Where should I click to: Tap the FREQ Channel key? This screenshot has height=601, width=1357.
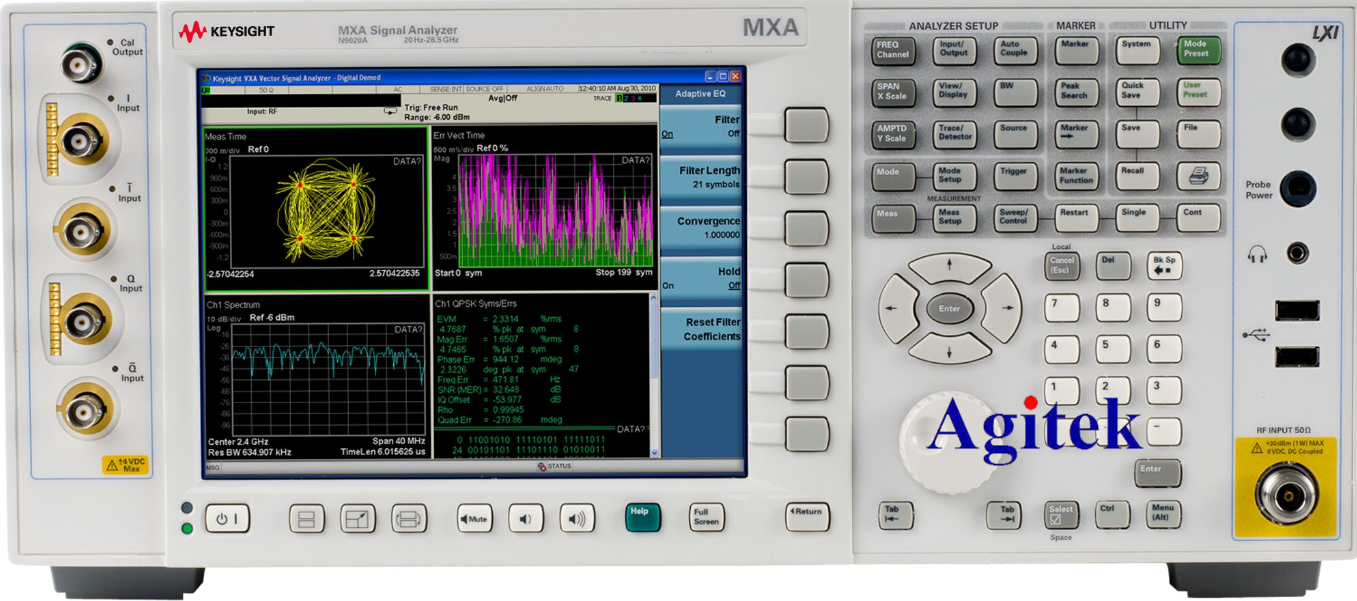(x=892, y=49)
